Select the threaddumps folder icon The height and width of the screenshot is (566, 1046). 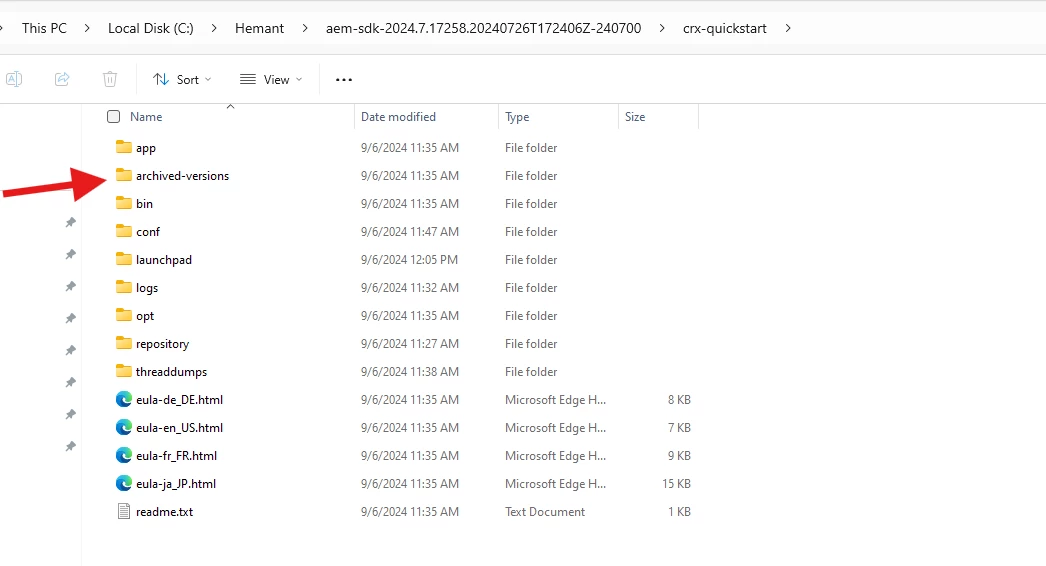(x=123, y=371)
